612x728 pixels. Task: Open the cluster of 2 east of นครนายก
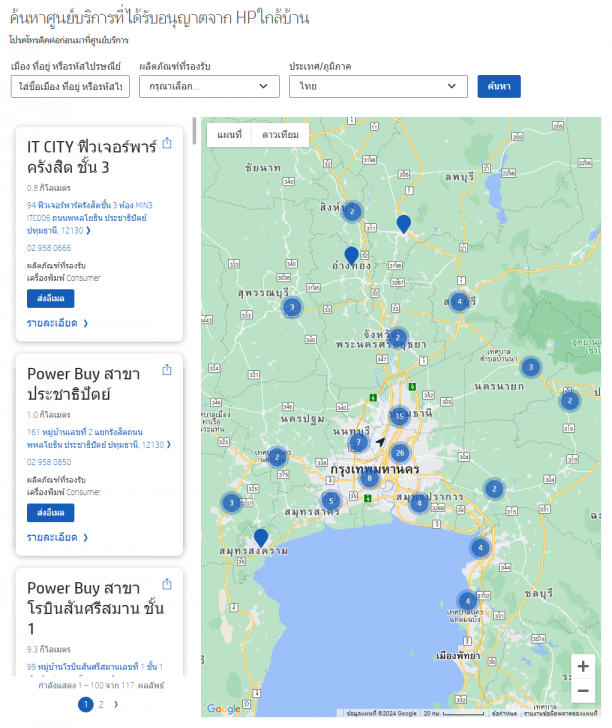point(570,401)
